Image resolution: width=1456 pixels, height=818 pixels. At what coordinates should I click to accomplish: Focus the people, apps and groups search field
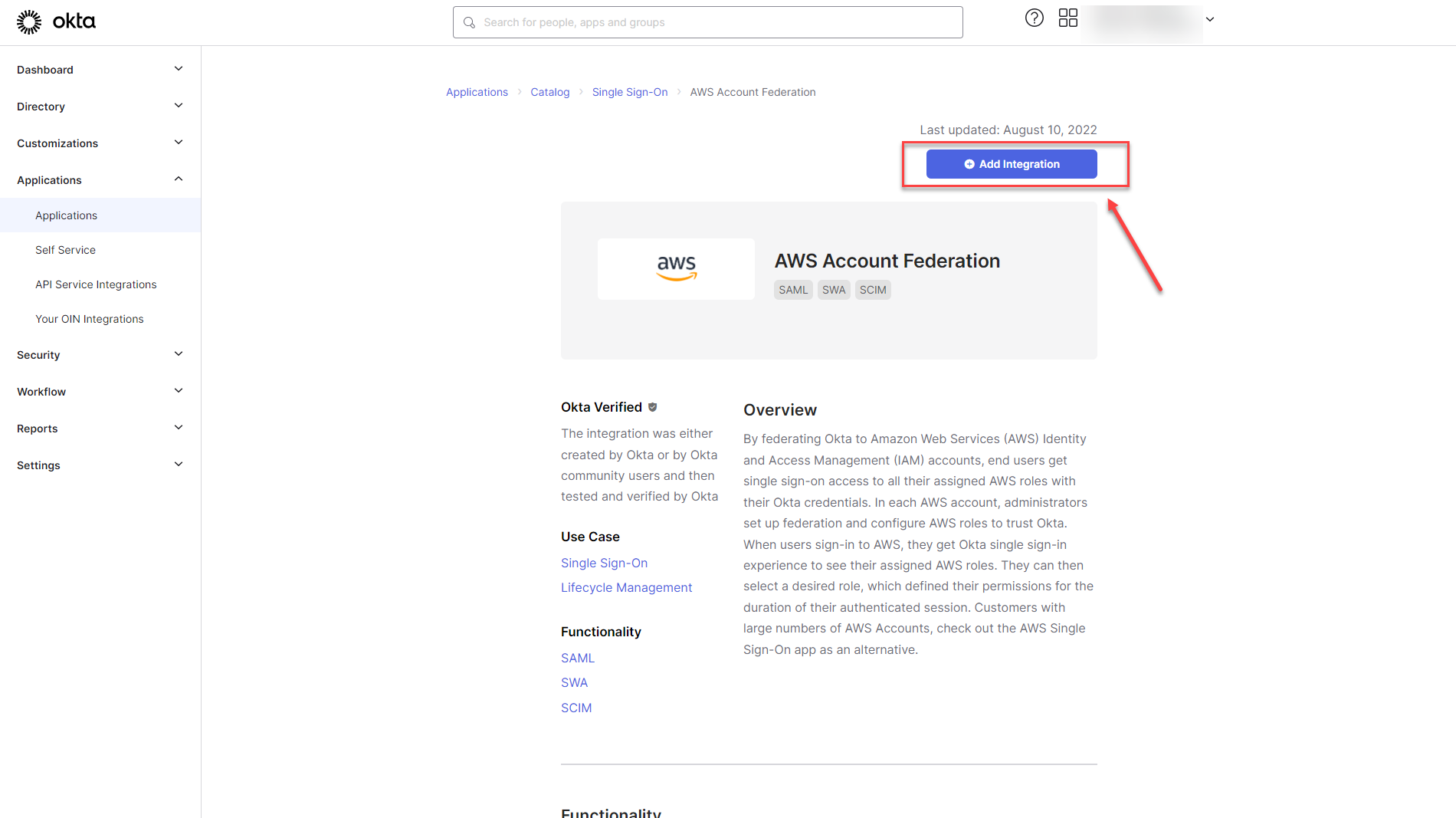(x=708, y=22)
